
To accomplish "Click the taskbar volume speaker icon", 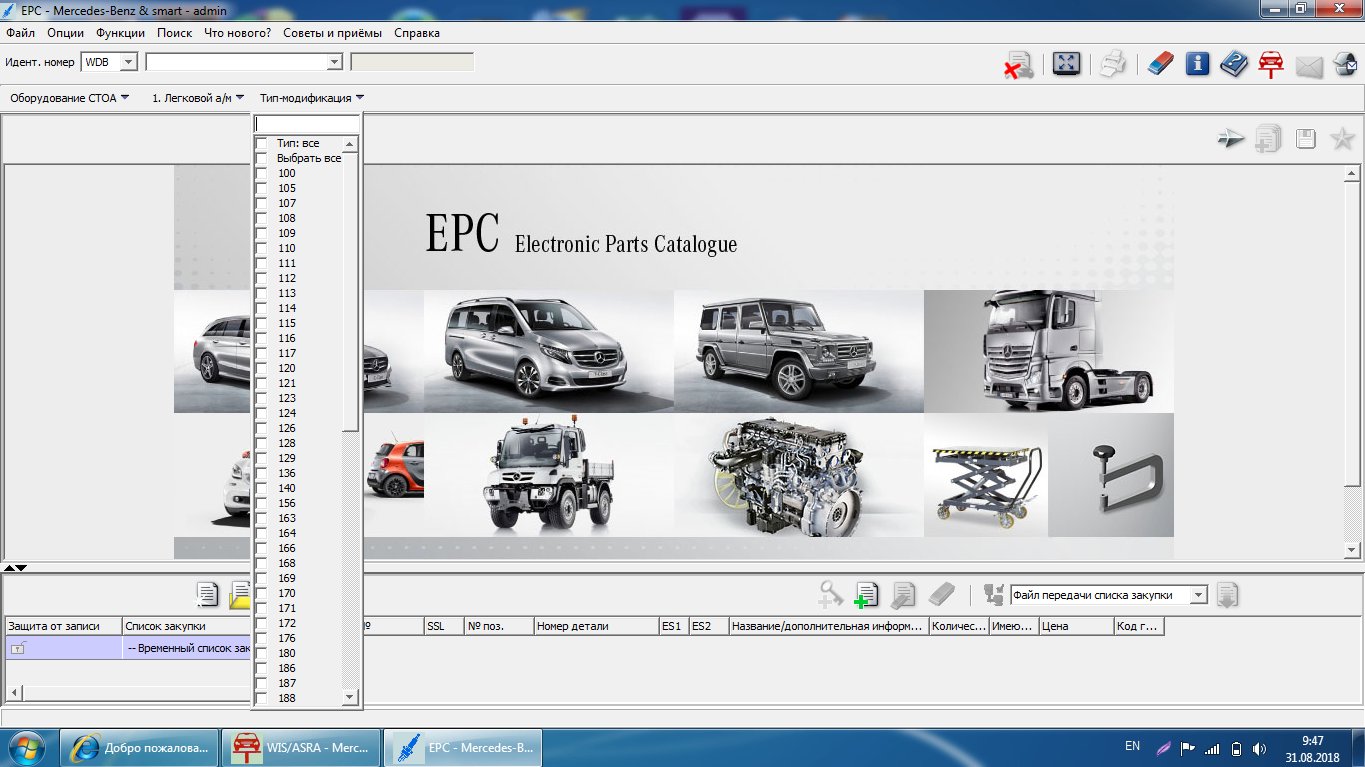I will click(1260, 748).
